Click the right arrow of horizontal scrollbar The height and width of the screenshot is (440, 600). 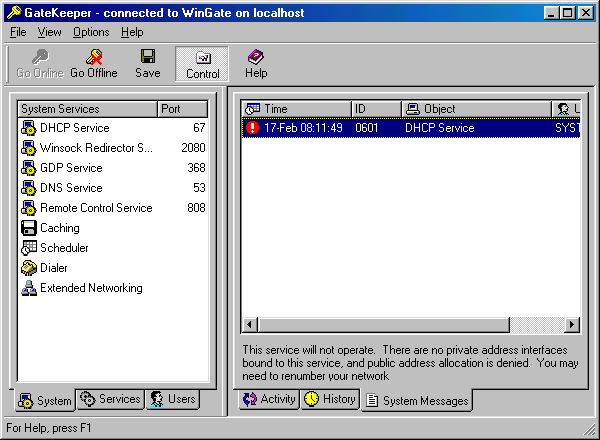point(572,325)
